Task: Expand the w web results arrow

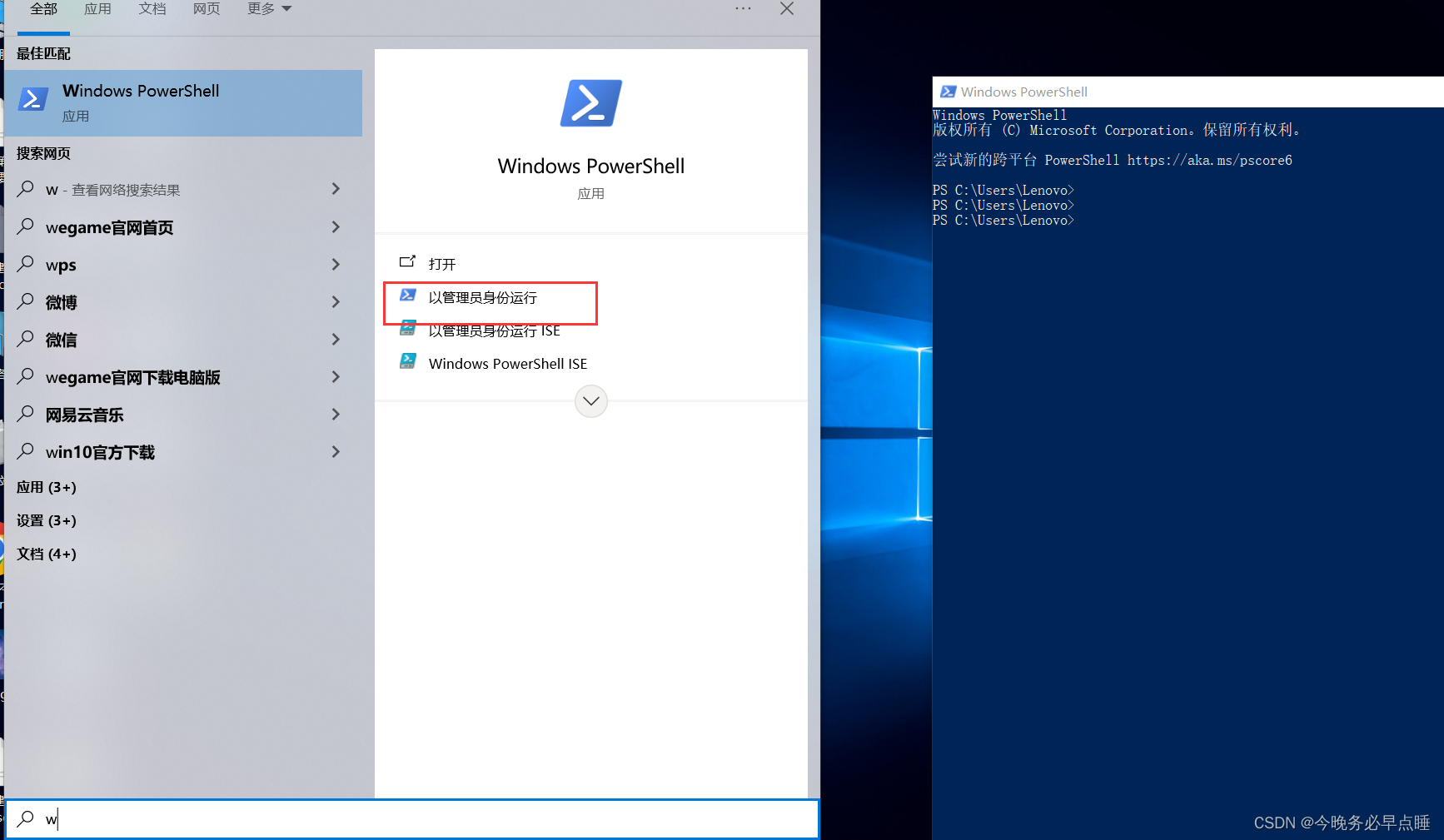Action: pos(336,189)
